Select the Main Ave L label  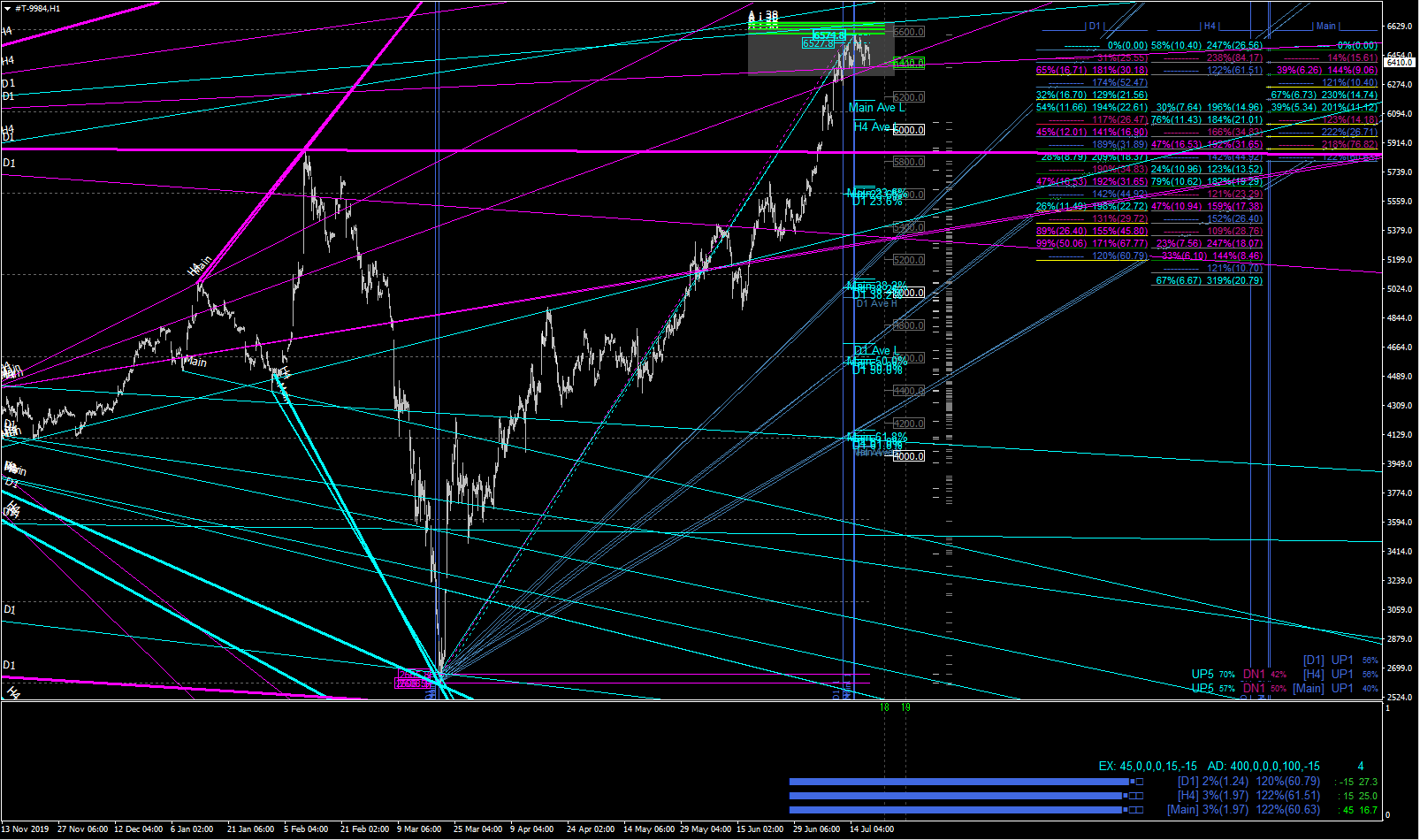pyautogui.click(x=876, y=108)
